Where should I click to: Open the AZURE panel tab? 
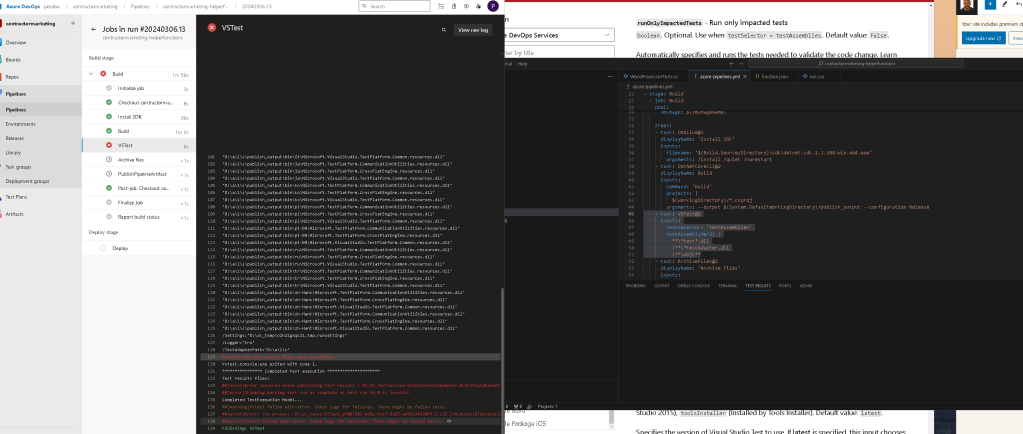806,286
